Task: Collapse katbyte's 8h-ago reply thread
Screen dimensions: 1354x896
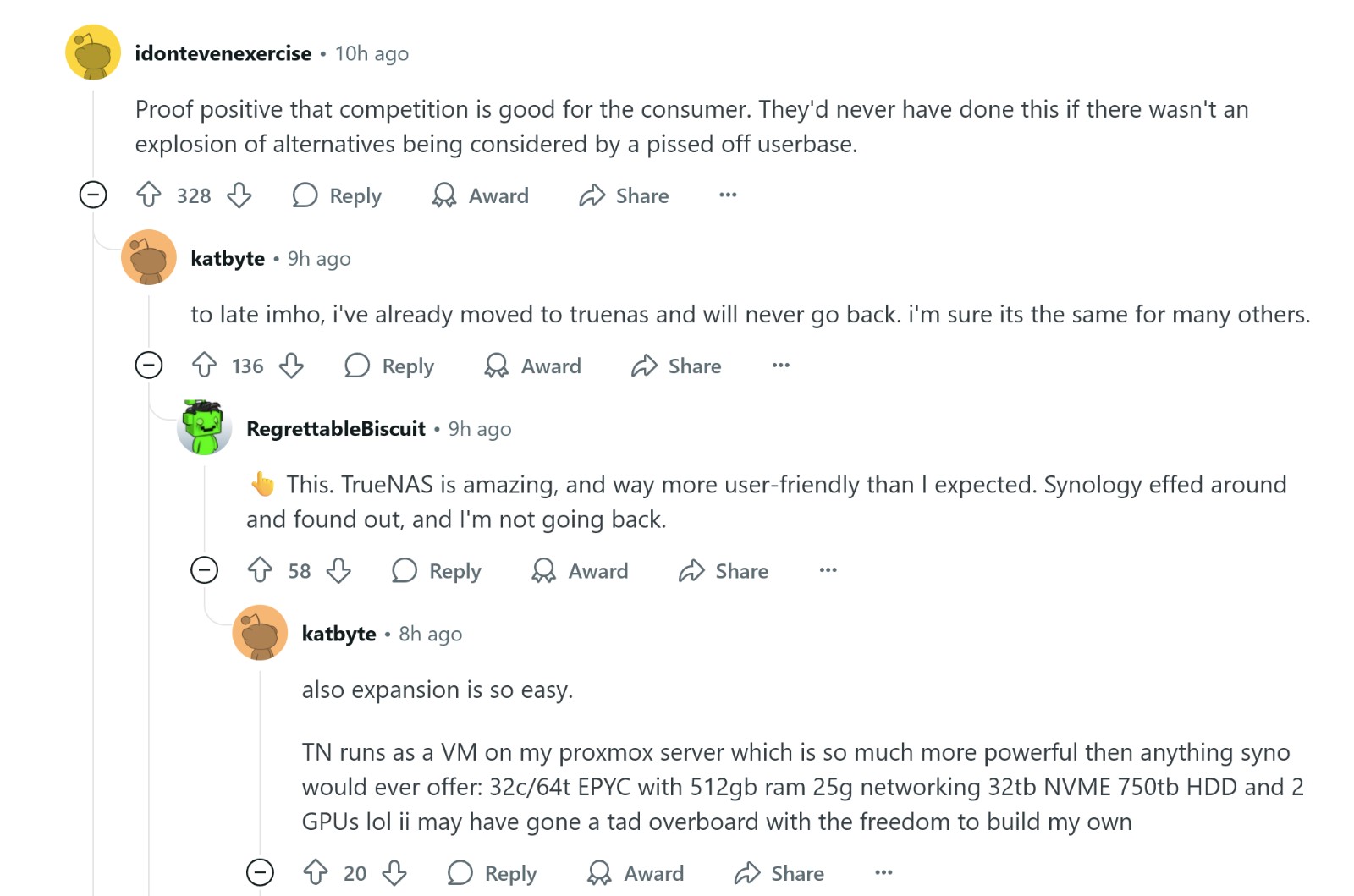Action: (x=260, y=872)
